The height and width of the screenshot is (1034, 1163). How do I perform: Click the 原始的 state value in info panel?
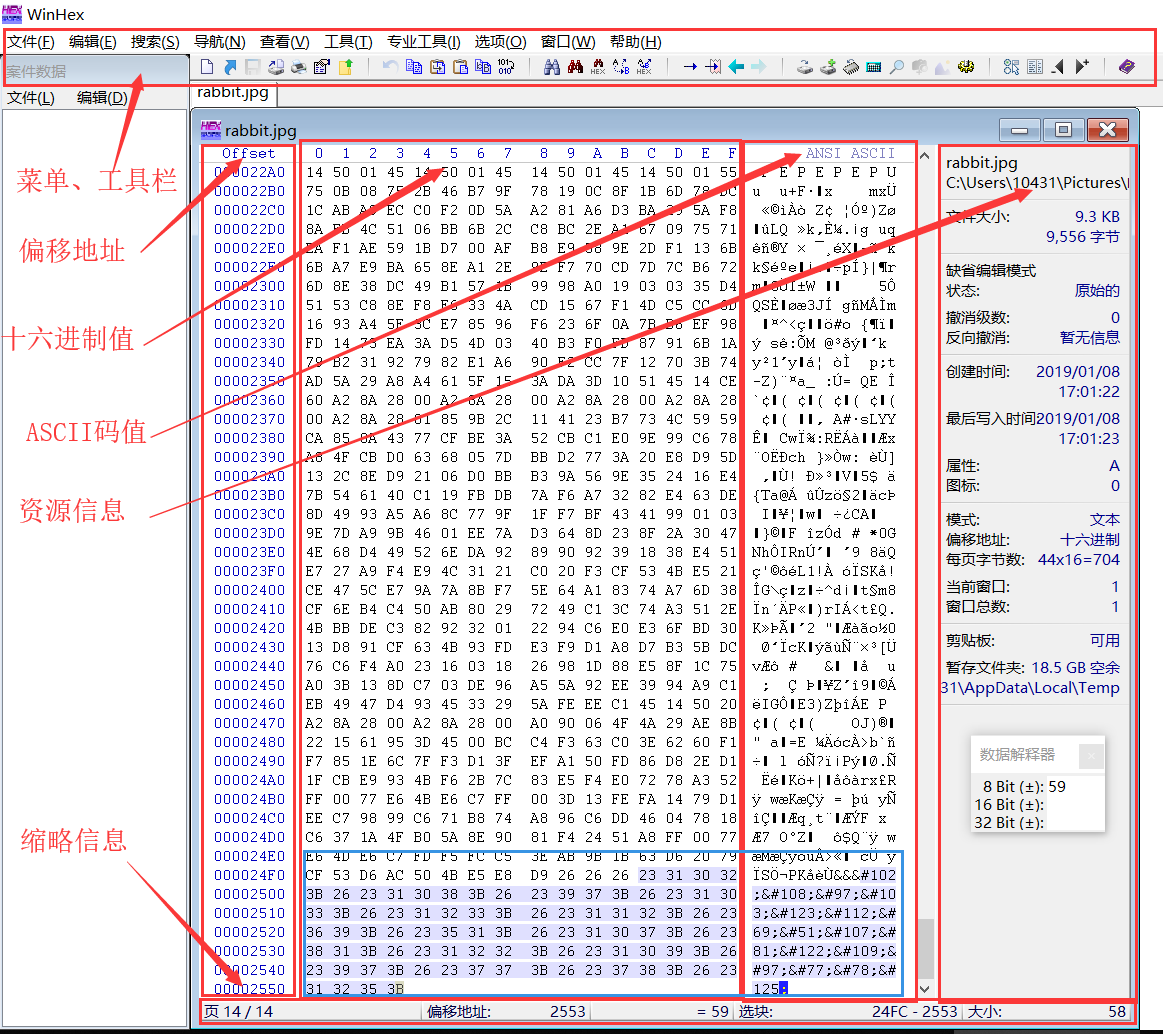(x=1097, y=291)
